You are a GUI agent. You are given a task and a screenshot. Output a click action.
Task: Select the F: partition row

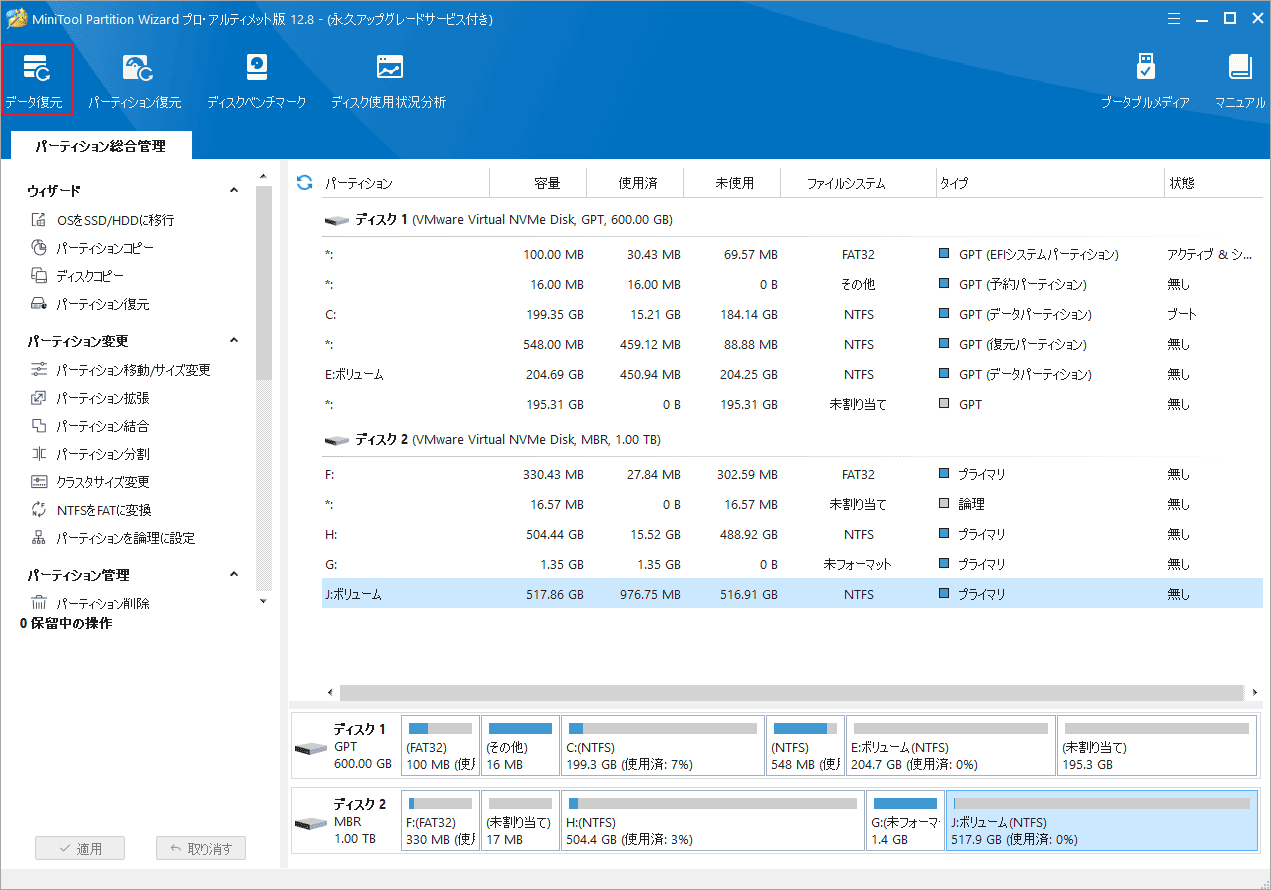[x=792, y=474]
